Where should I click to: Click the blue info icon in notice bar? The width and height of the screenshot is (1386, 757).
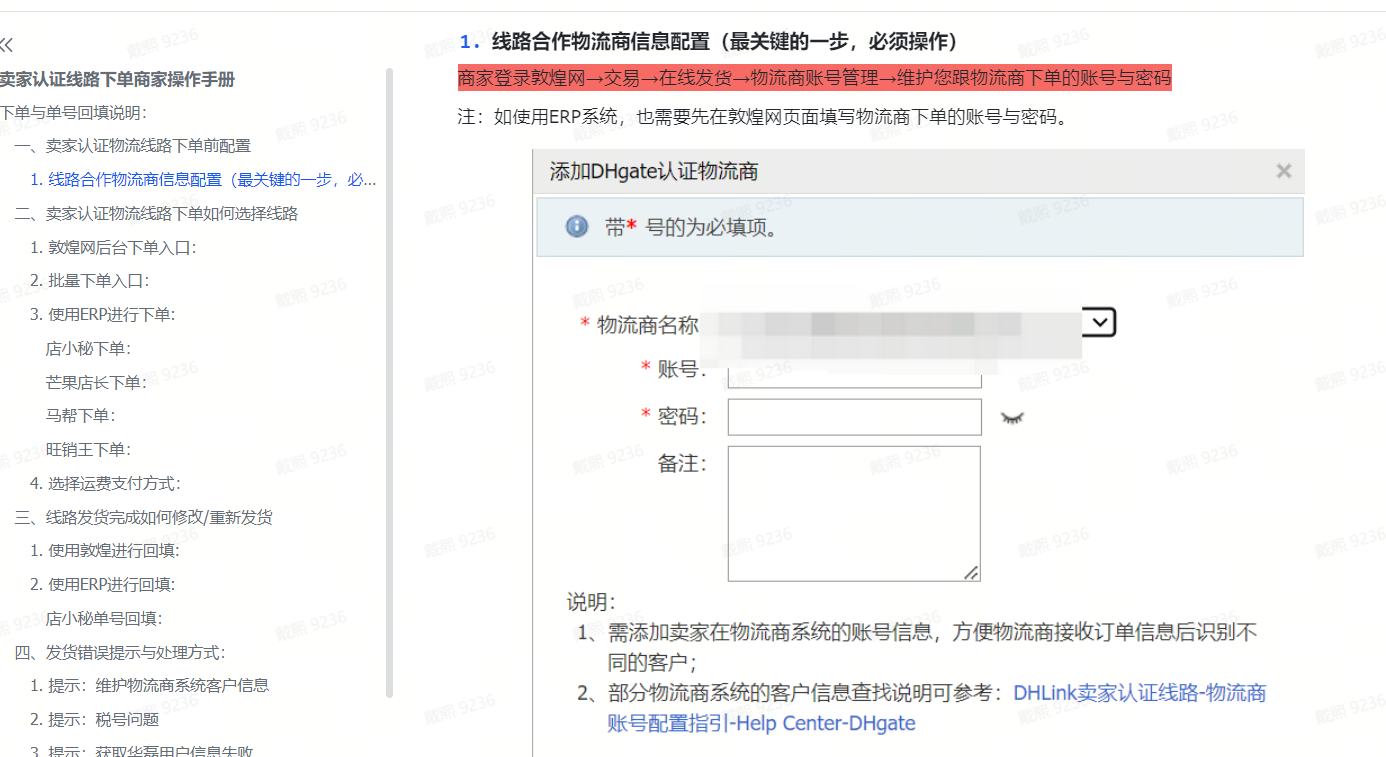point(576,227)
